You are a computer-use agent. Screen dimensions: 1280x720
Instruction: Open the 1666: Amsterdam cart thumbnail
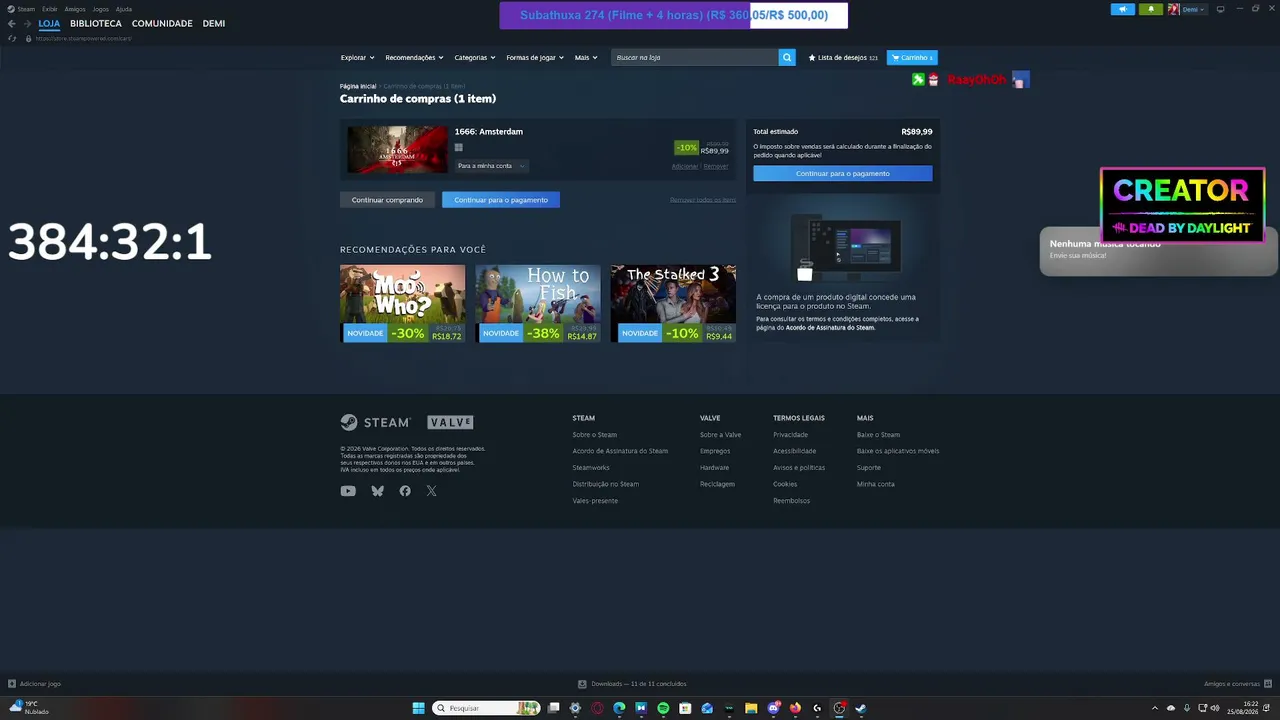pyautogui.click(x=397, y=149)
